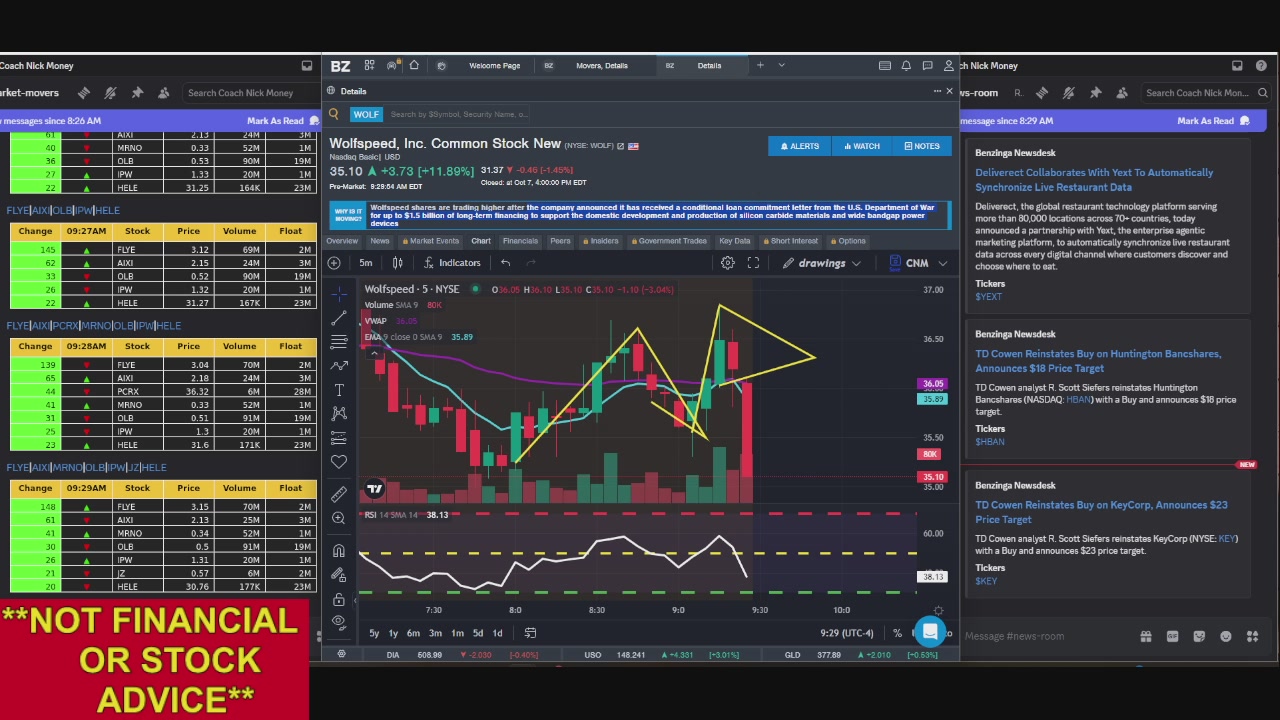Screen dimensions: 1280x720
Task: Open the NOTES button
Action: (x=921, y=146)
